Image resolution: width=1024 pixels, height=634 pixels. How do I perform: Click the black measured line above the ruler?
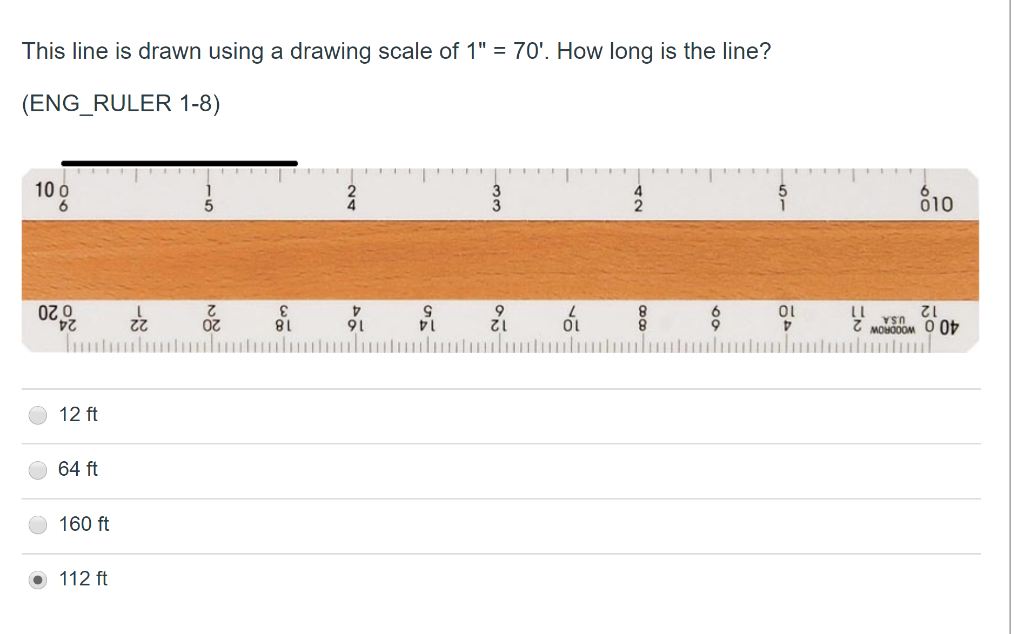click(180, 161)
